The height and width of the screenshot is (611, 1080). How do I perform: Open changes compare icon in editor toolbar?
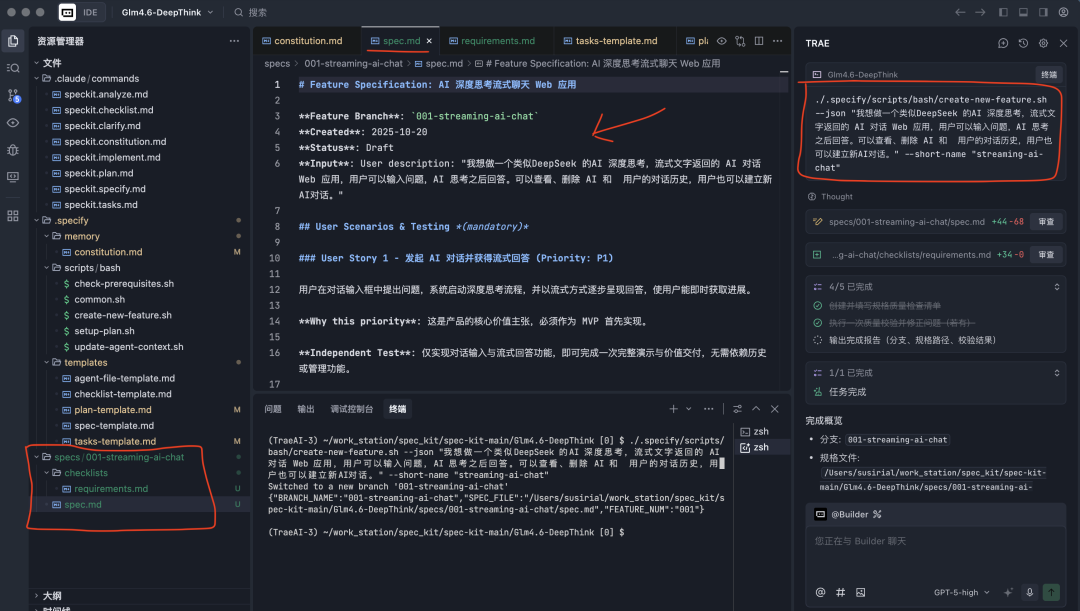(x=740, y=41)
